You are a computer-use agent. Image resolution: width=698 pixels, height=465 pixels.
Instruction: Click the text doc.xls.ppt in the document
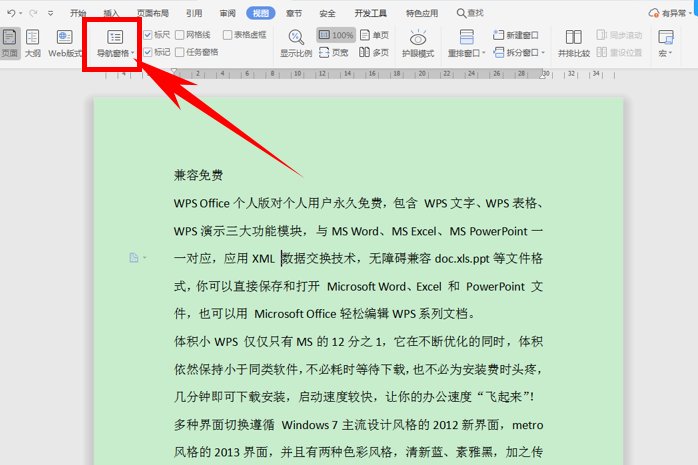point(462,259)
